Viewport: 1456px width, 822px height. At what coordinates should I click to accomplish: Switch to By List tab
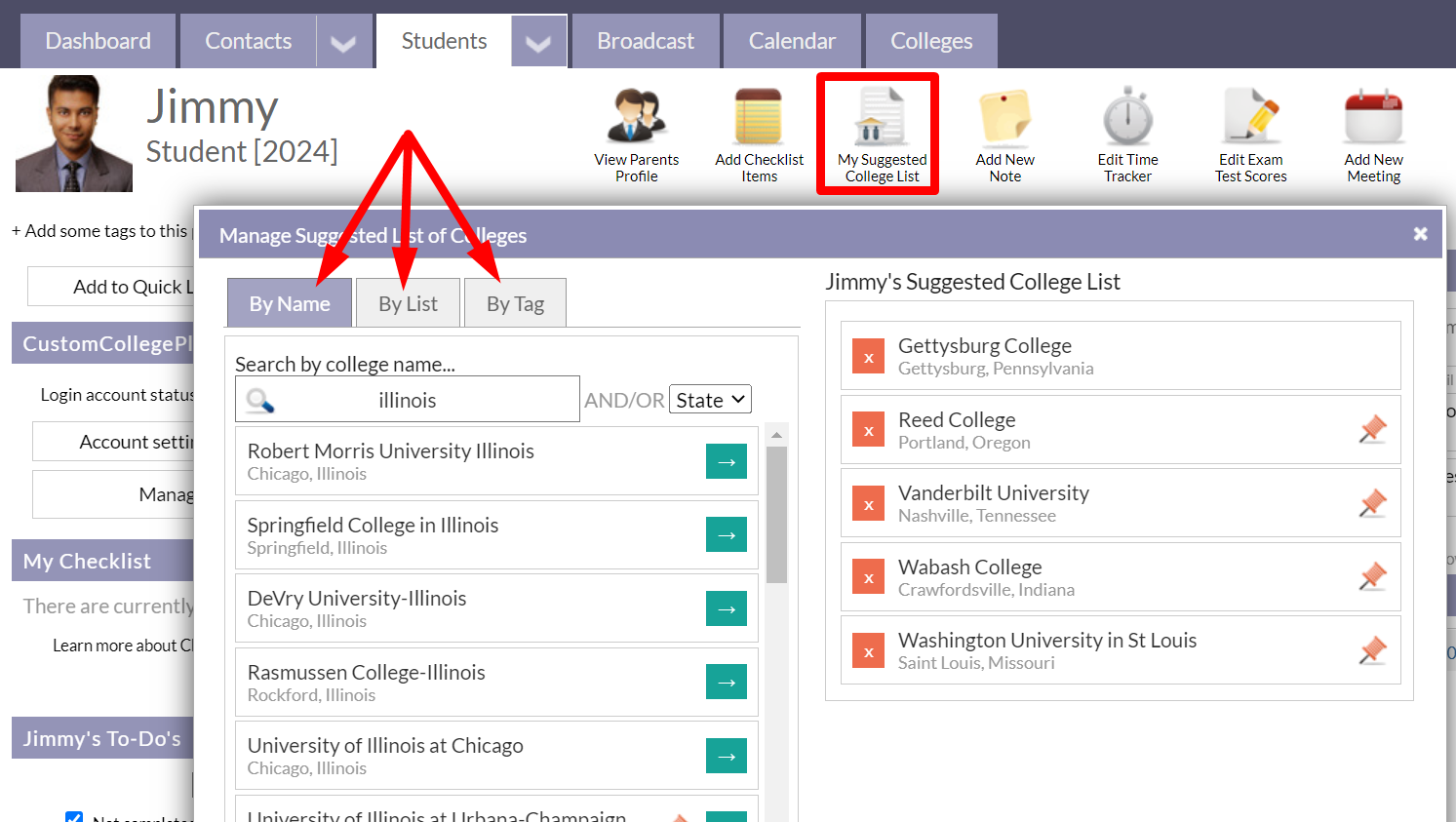tap(408, 303)
